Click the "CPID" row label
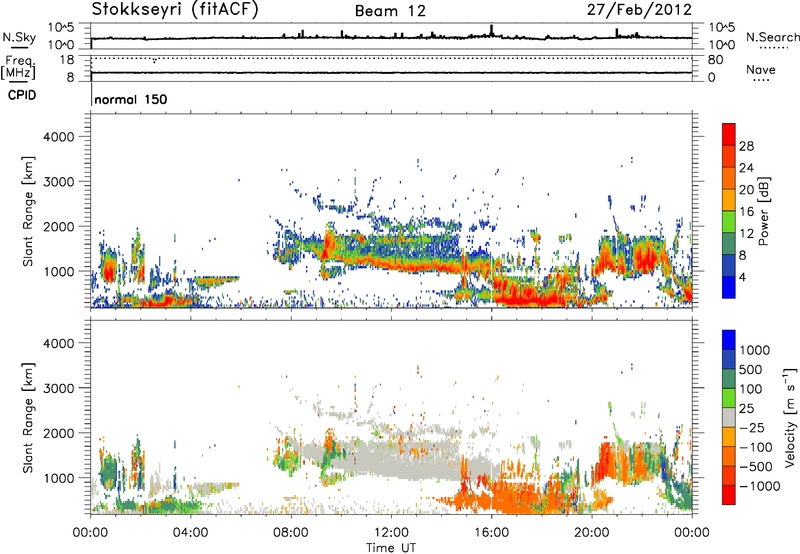 click(22, 95)
